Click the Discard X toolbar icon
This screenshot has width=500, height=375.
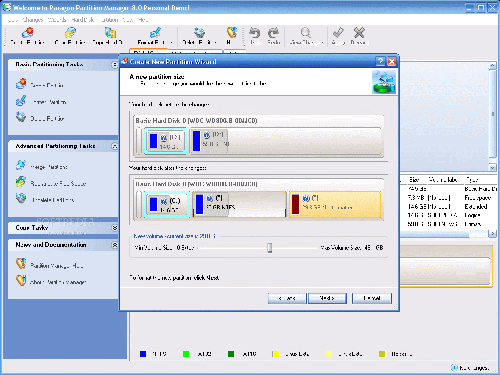pos(359,33)
